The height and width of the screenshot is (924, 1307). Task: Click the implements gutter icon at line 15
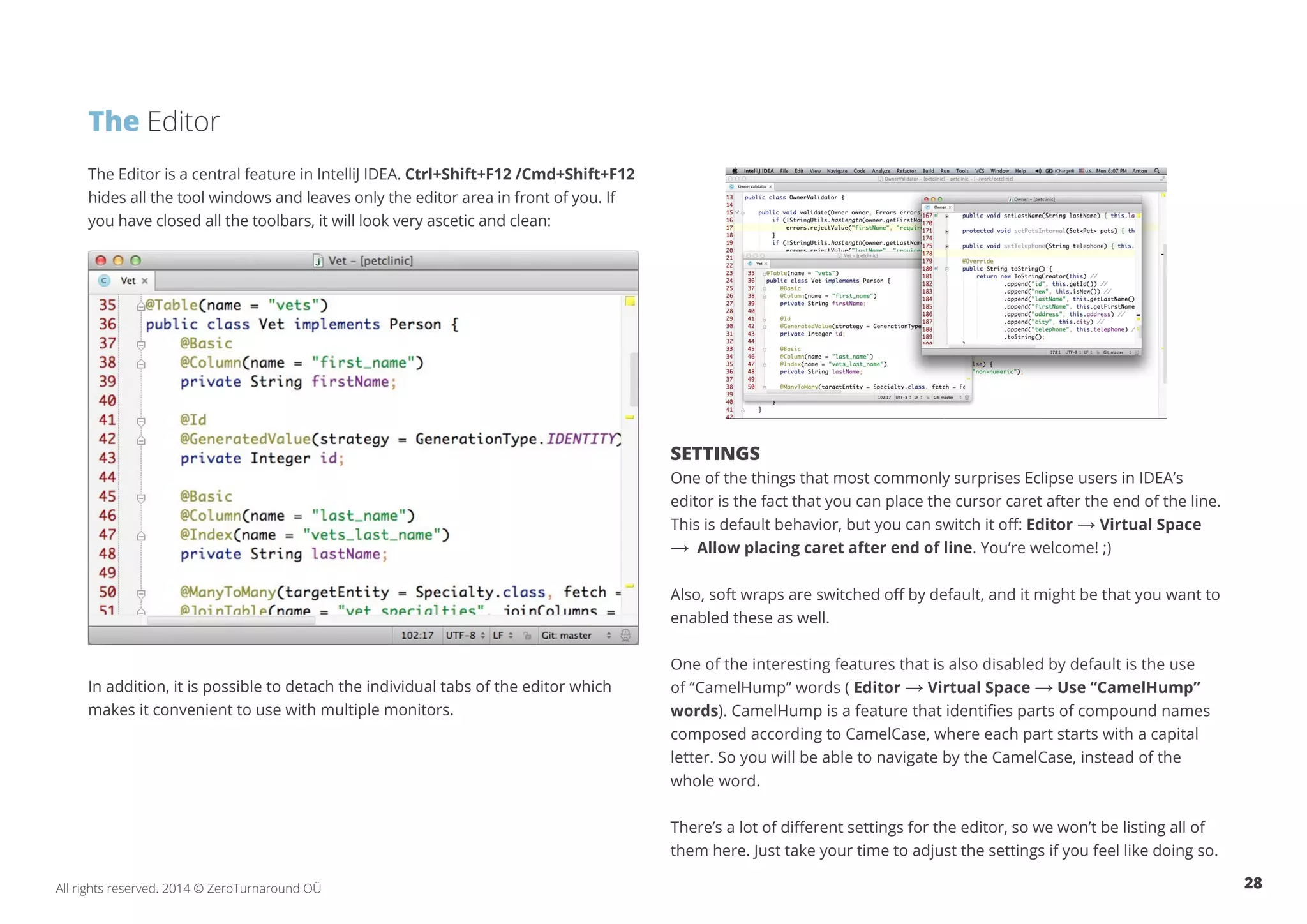coord(737,212)
